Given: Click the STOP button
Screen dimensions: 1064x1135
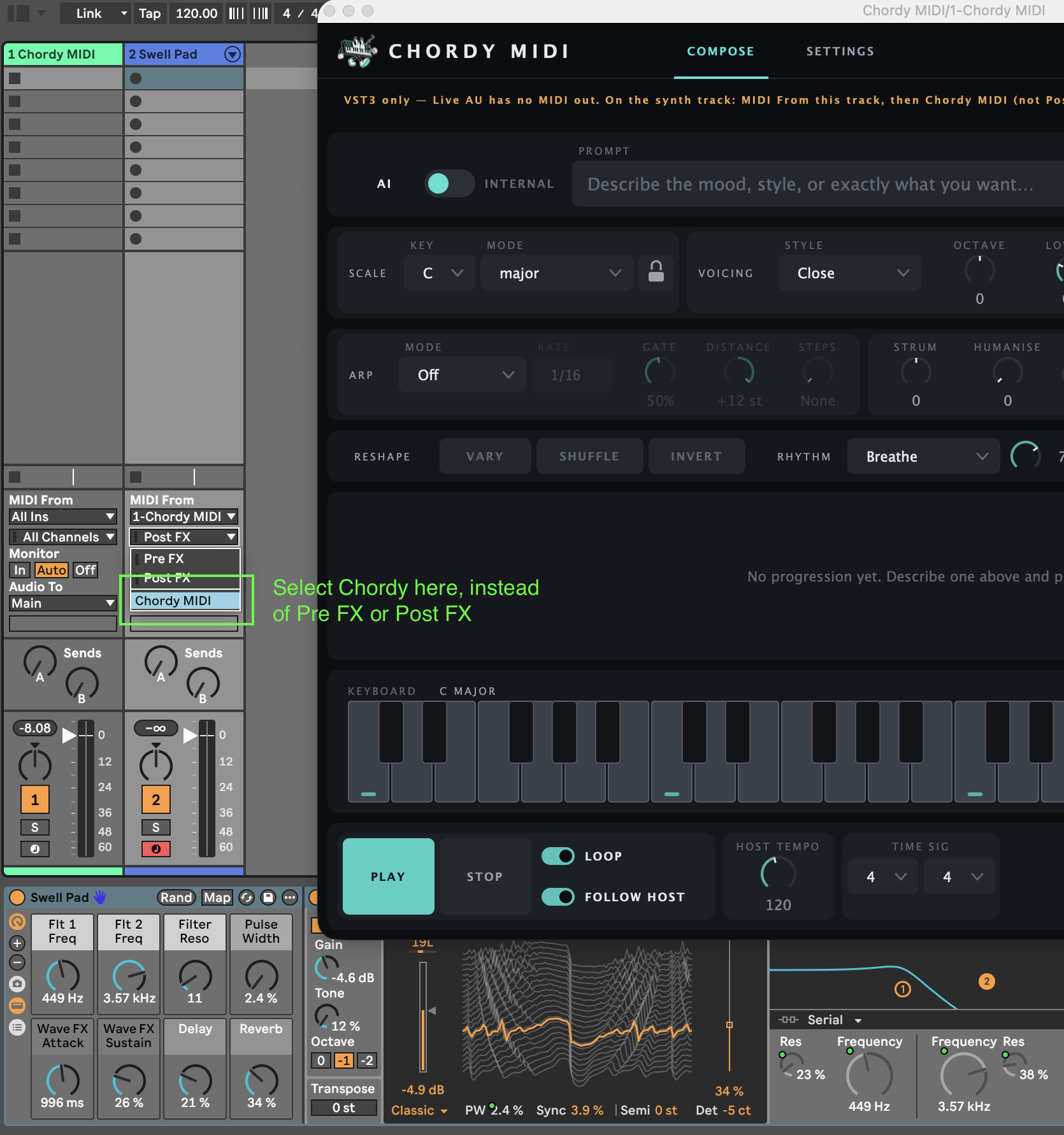Looking at the screenshot, I should (485, 876).
